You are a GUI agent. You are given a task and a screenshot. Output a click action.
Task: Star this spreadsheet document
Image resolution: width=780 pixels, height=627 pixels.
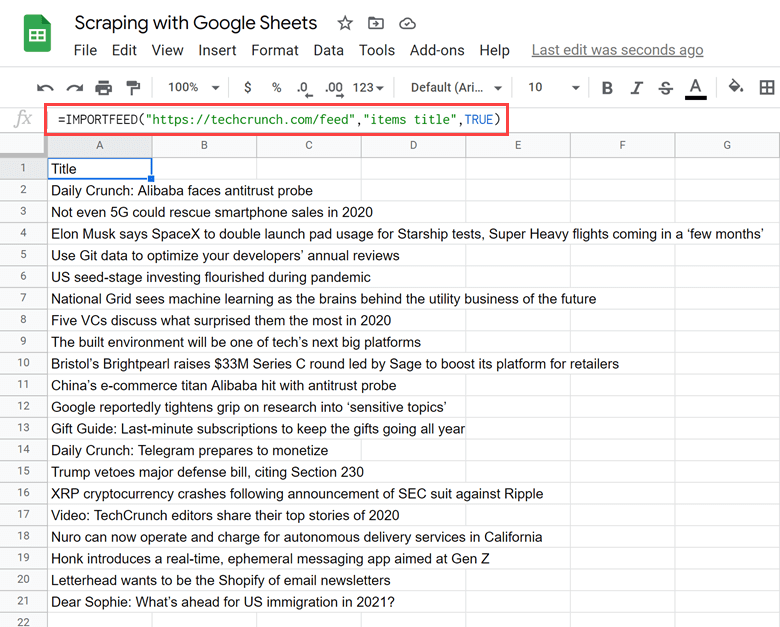click(x=345, y=23)
